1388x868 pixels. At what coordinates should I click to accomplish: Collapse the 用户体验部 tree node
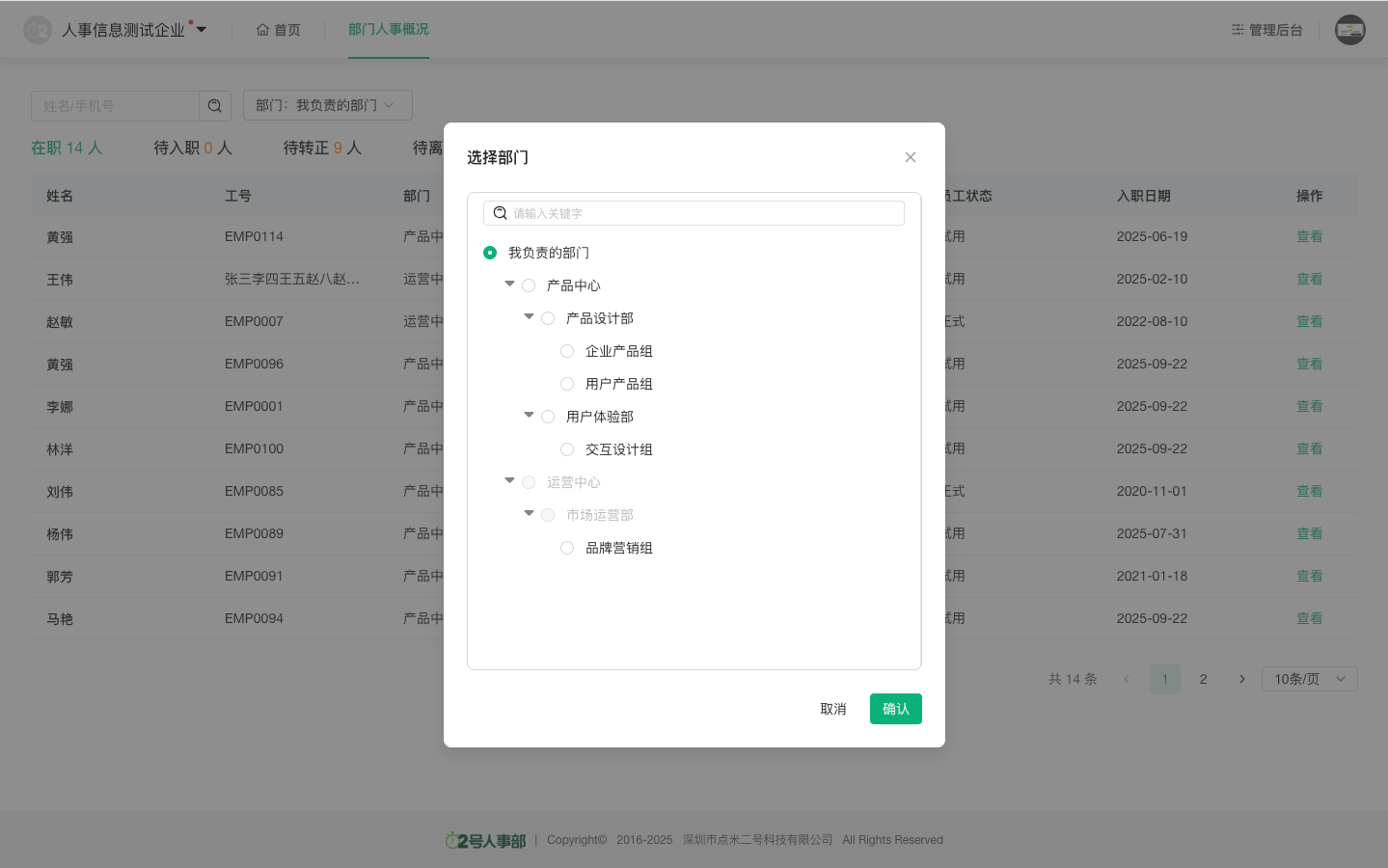click(529, 416)
